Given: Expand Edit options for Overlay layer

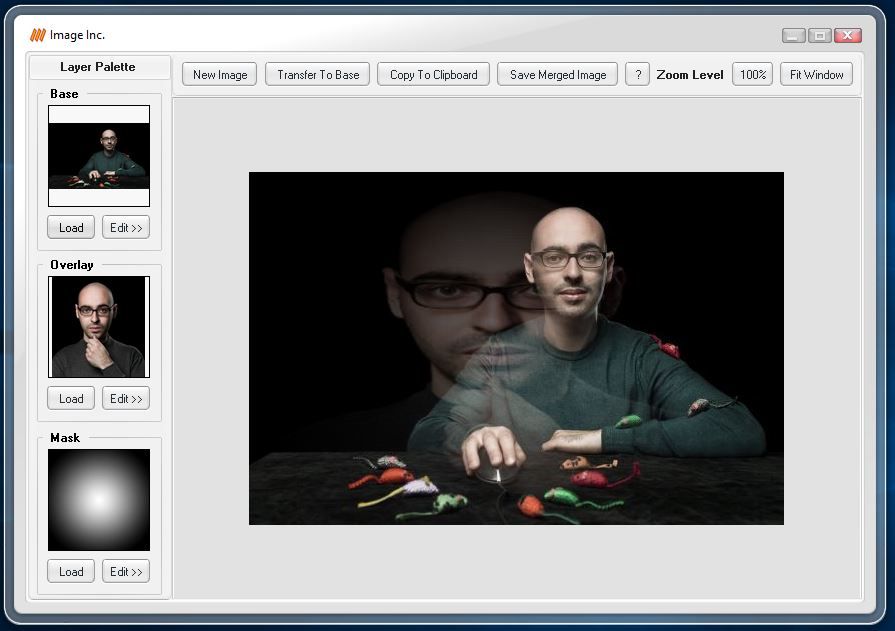Looking at the screenshot, I should pyautogui.click(x=126, y=399).
